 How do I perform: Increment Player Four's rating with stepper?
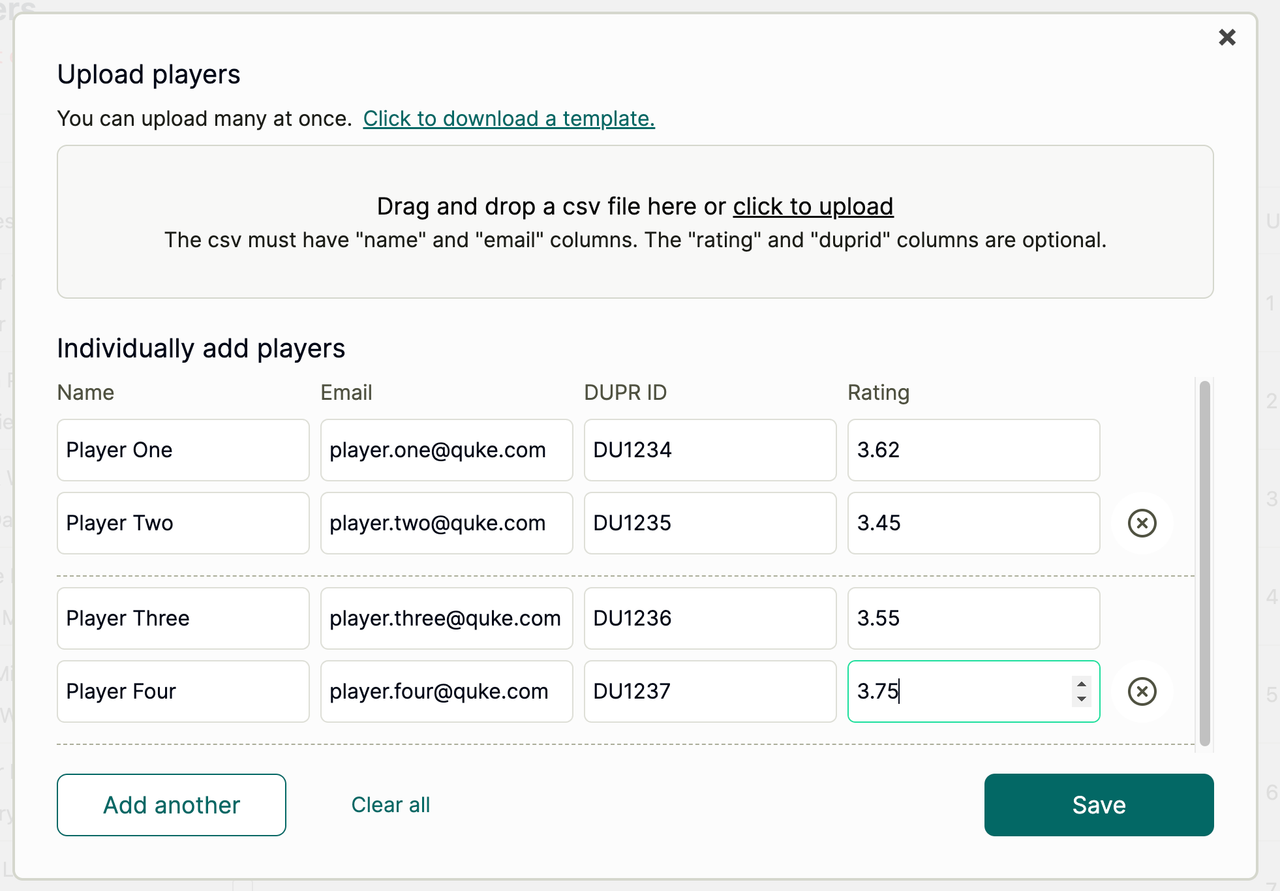point(1081,684)
